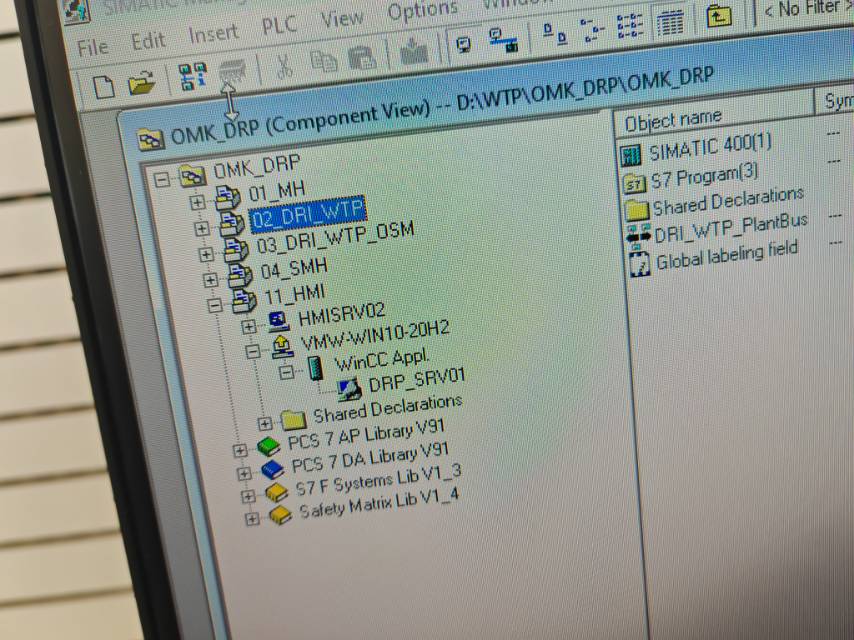Viewport: 854px width, 640px height.
Task: Expand S7 F Systems Lib V1_3
Action: (x=247, y=496)
